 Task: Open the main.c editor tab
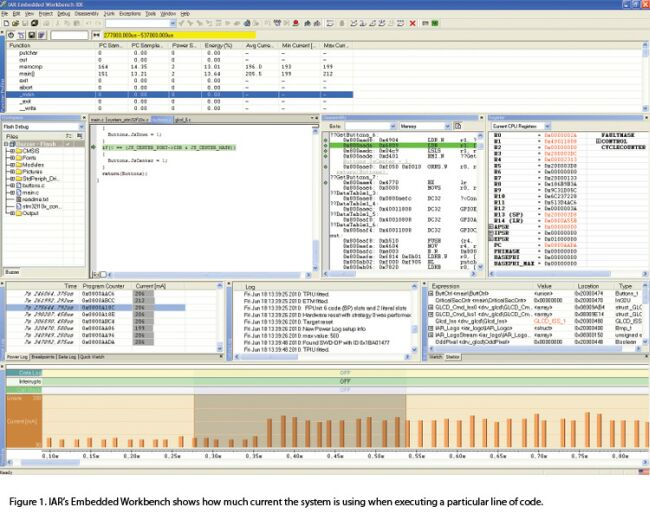[x=97, y=120]
